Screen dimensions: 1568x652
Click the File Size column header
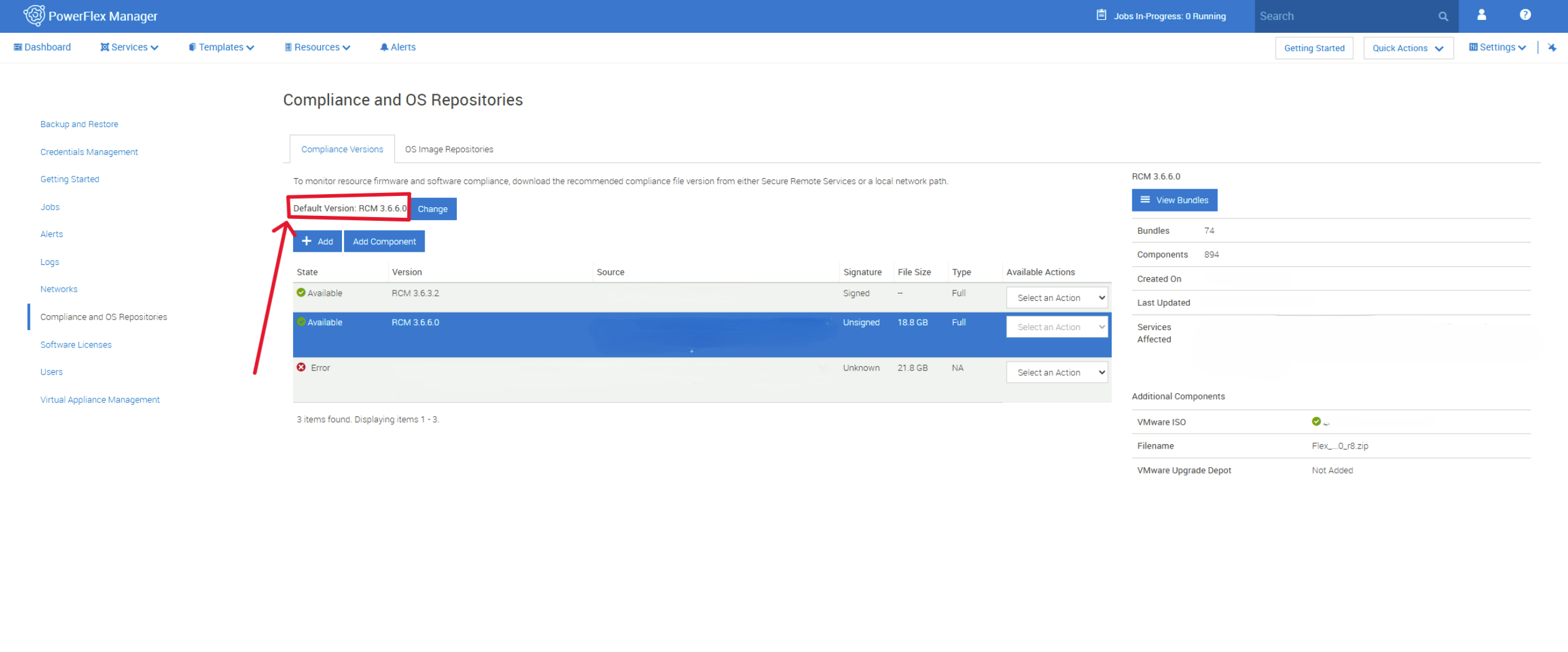[x=914, y=272]
